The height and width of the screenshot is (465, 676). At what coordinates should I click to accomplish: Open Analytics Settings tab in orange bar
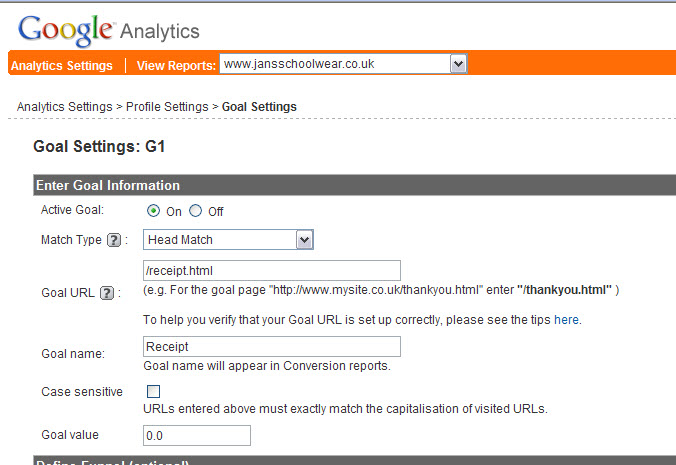[x=61, y=66]
